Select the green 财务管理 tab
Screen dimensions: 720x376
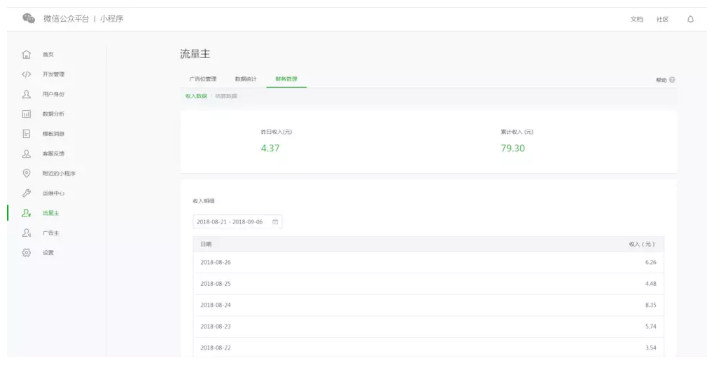pyautogui.click(x=287, y=79)
